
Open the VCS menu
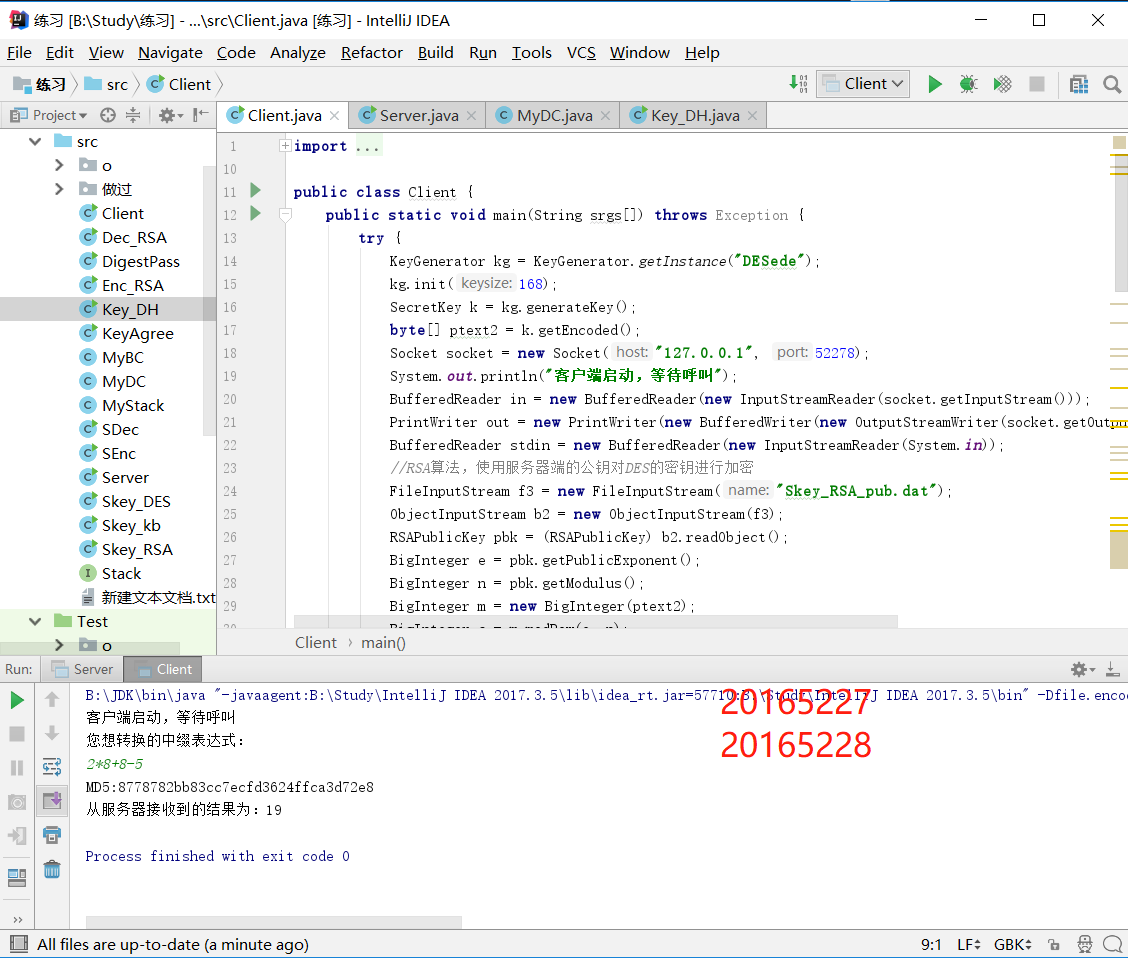pos(581,53)
